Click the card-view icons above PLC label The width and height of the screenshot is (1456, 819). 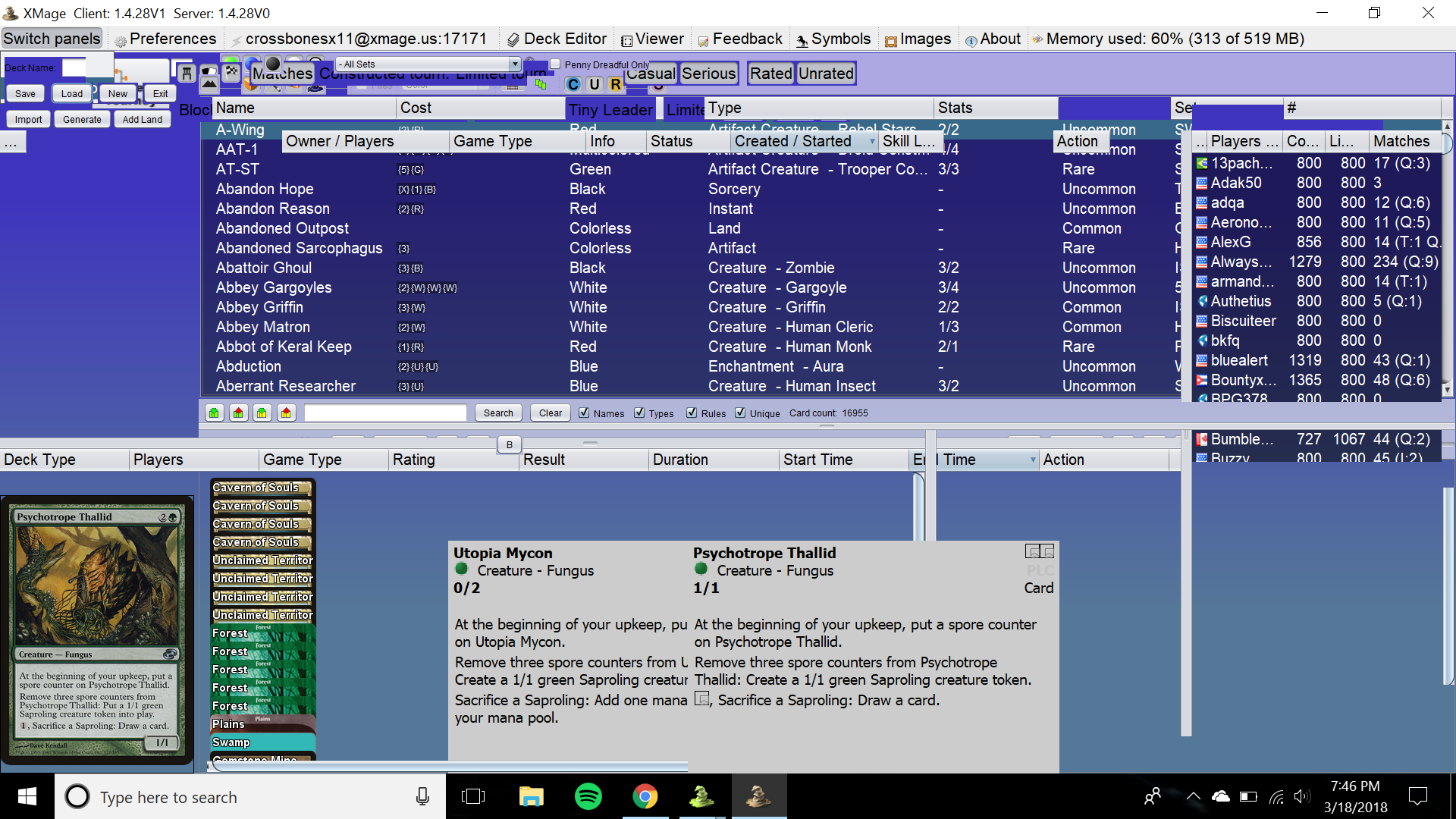[x=1040, y=551]
